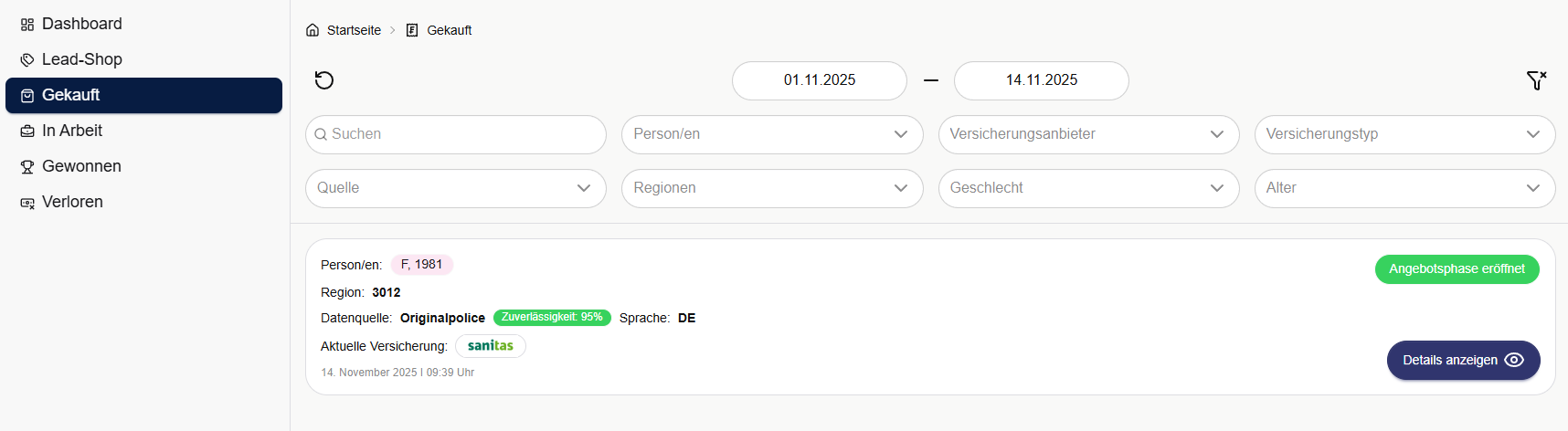Click the Gewonnen trophy icon
This screenshot has width=1568, height=431.
[27, 167]
